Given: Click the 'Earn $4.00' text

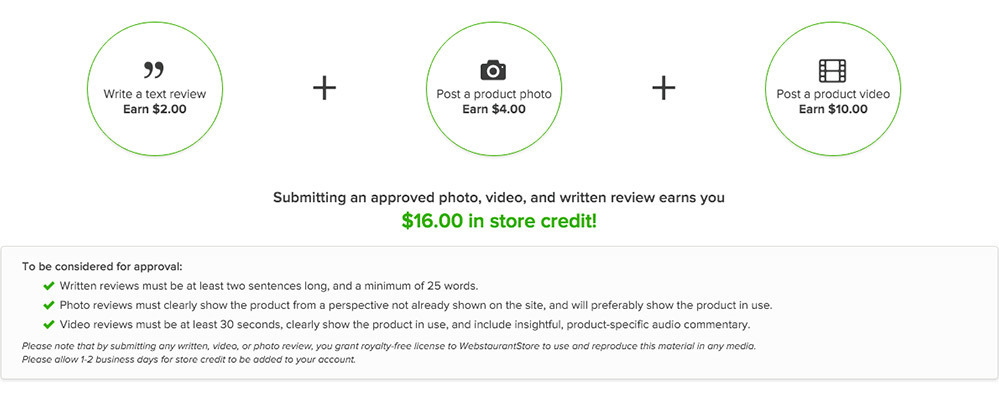Looking at the screenshot, I should [494, 109].
